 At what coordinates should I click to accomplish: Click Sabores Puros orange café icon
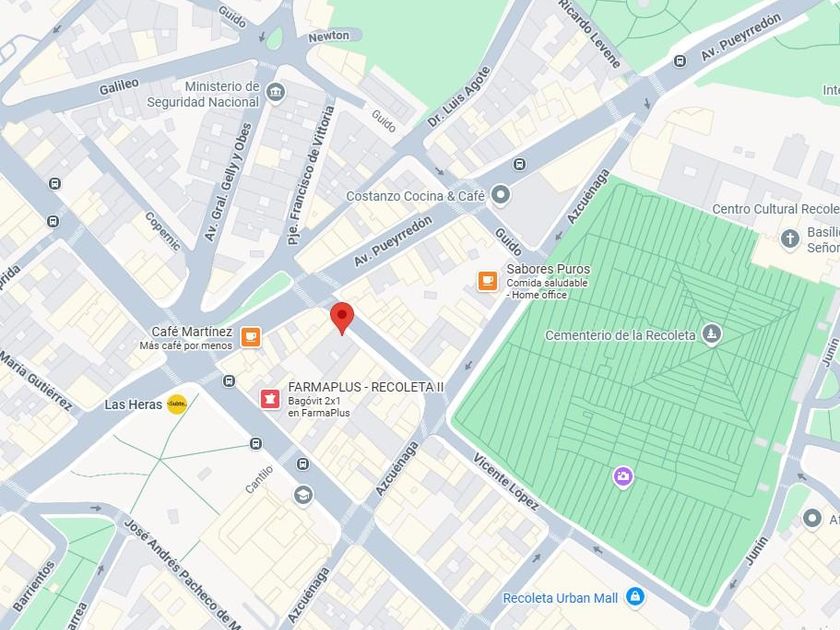488,281
